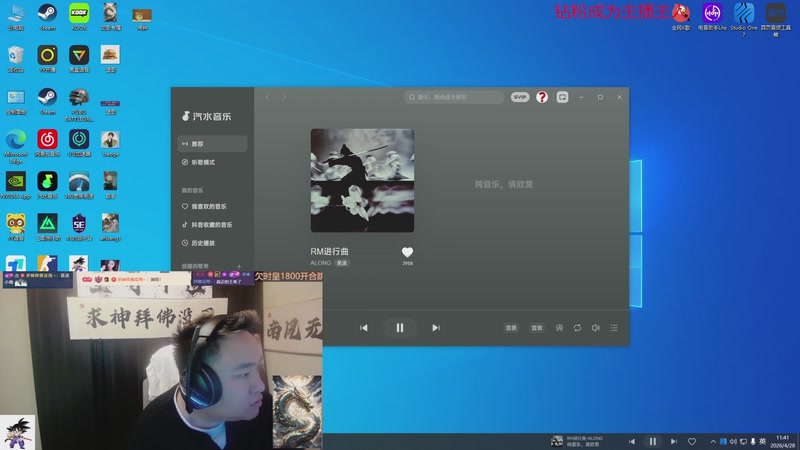Go back with the navigation arrow

tap(267, 97)
